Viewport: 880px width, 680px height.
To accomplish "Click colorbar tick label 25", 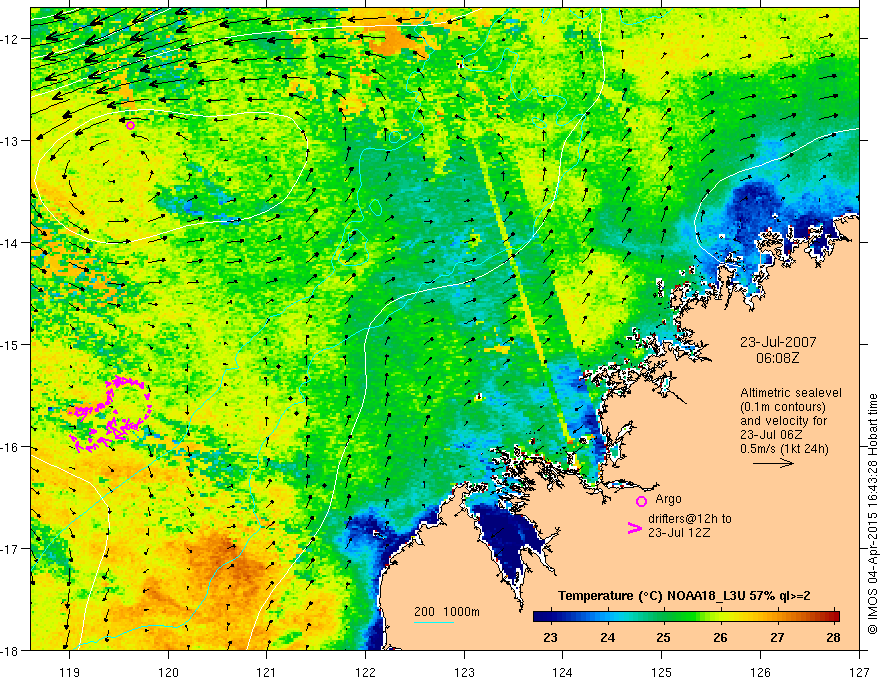I will click(x=664, y=637).
